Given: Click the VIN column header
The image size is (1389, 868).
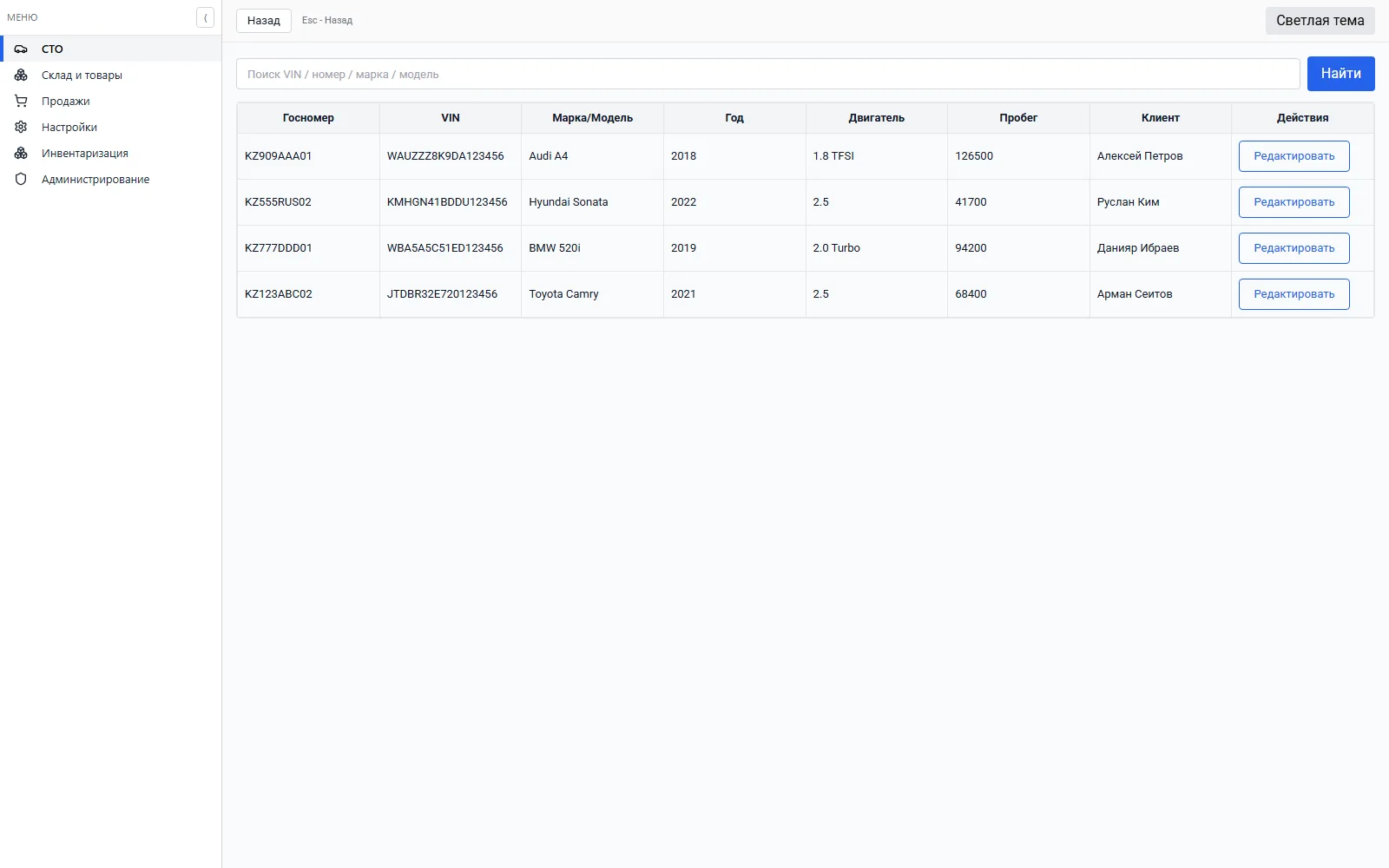Looking at the screenshot, I should click(x=451, y=118).
